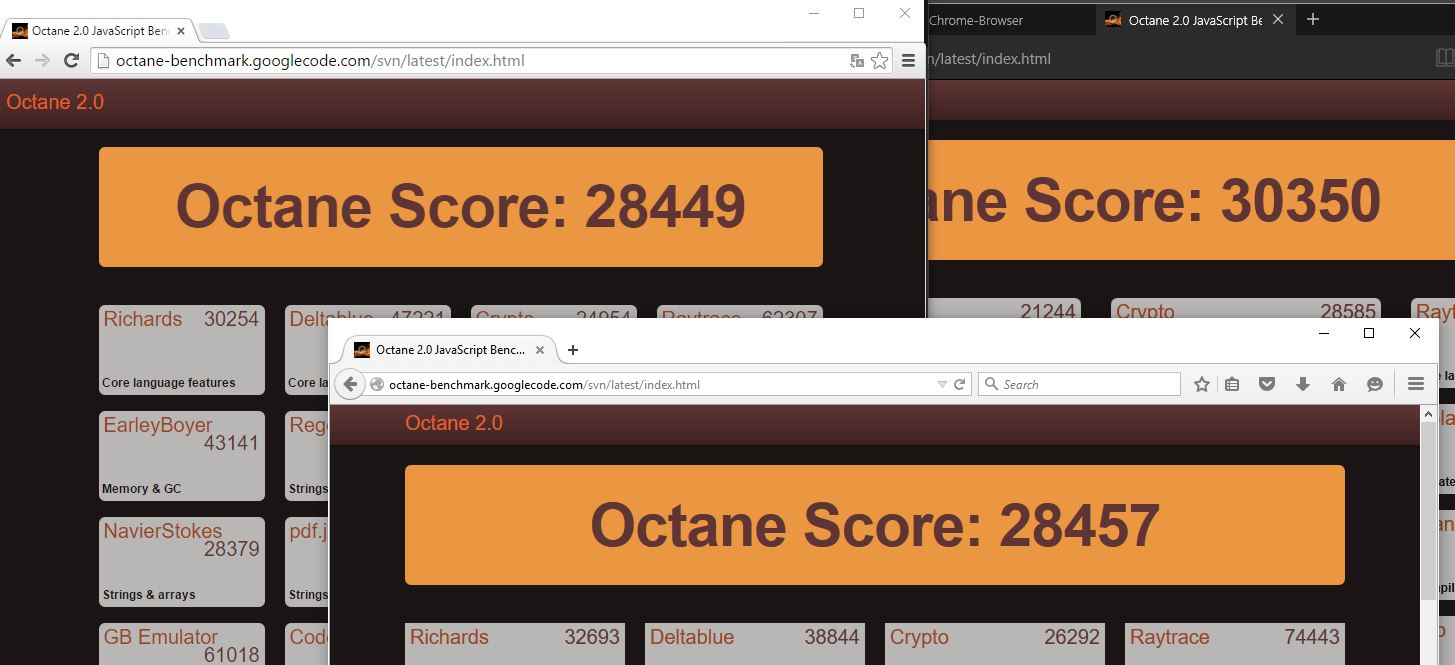The height and width of the screenshot is (665, 1455).
Task: Click the Firefox vertical scrollbar thumb
Action: tap(1429, 510)
